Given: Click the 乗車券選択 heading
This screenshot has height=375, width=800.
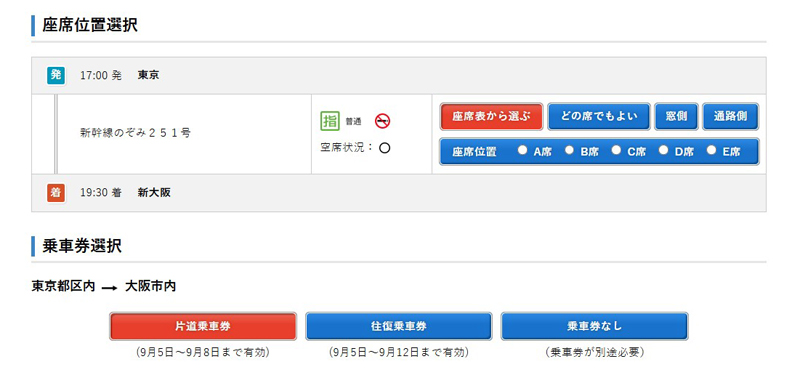Looking at the screenshot, I should 82,246.
